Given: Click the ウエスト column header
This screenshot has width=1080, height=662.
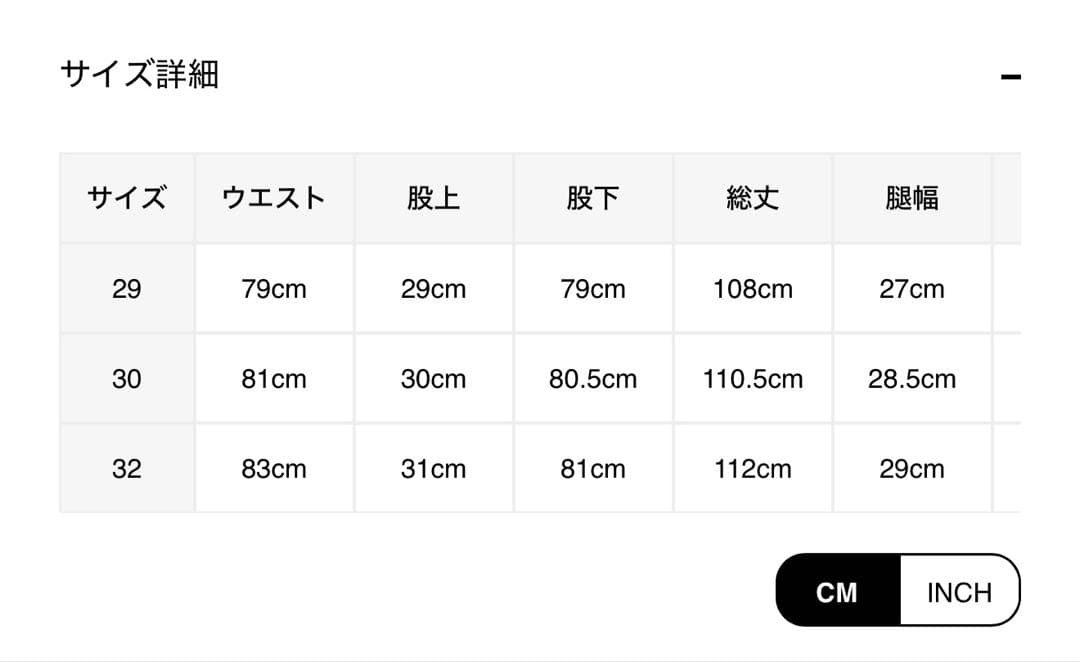Looking at the screenshot, I should point(274,198).
